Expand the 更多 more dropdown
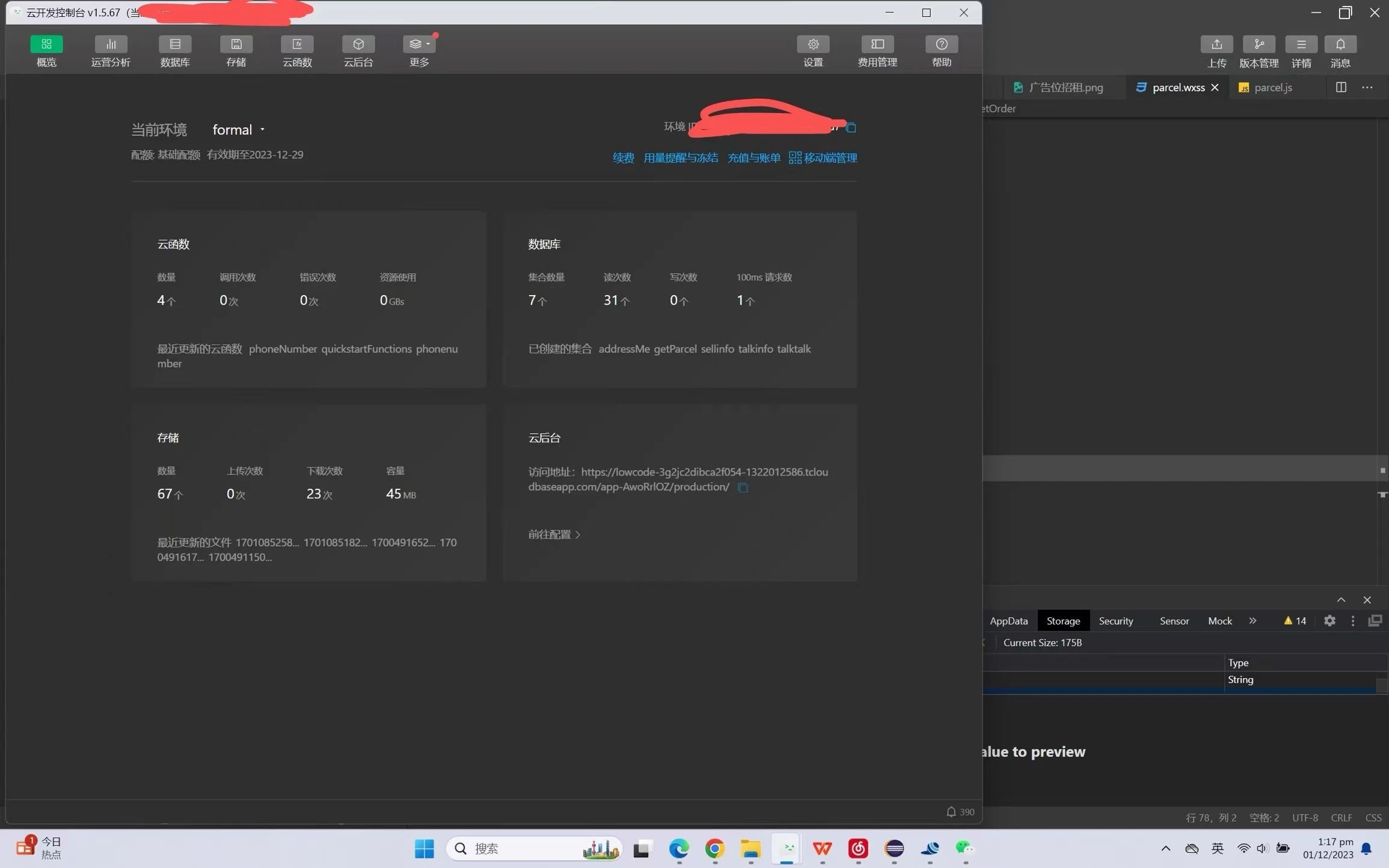The image size is (1389, 868). coord(419,45)
